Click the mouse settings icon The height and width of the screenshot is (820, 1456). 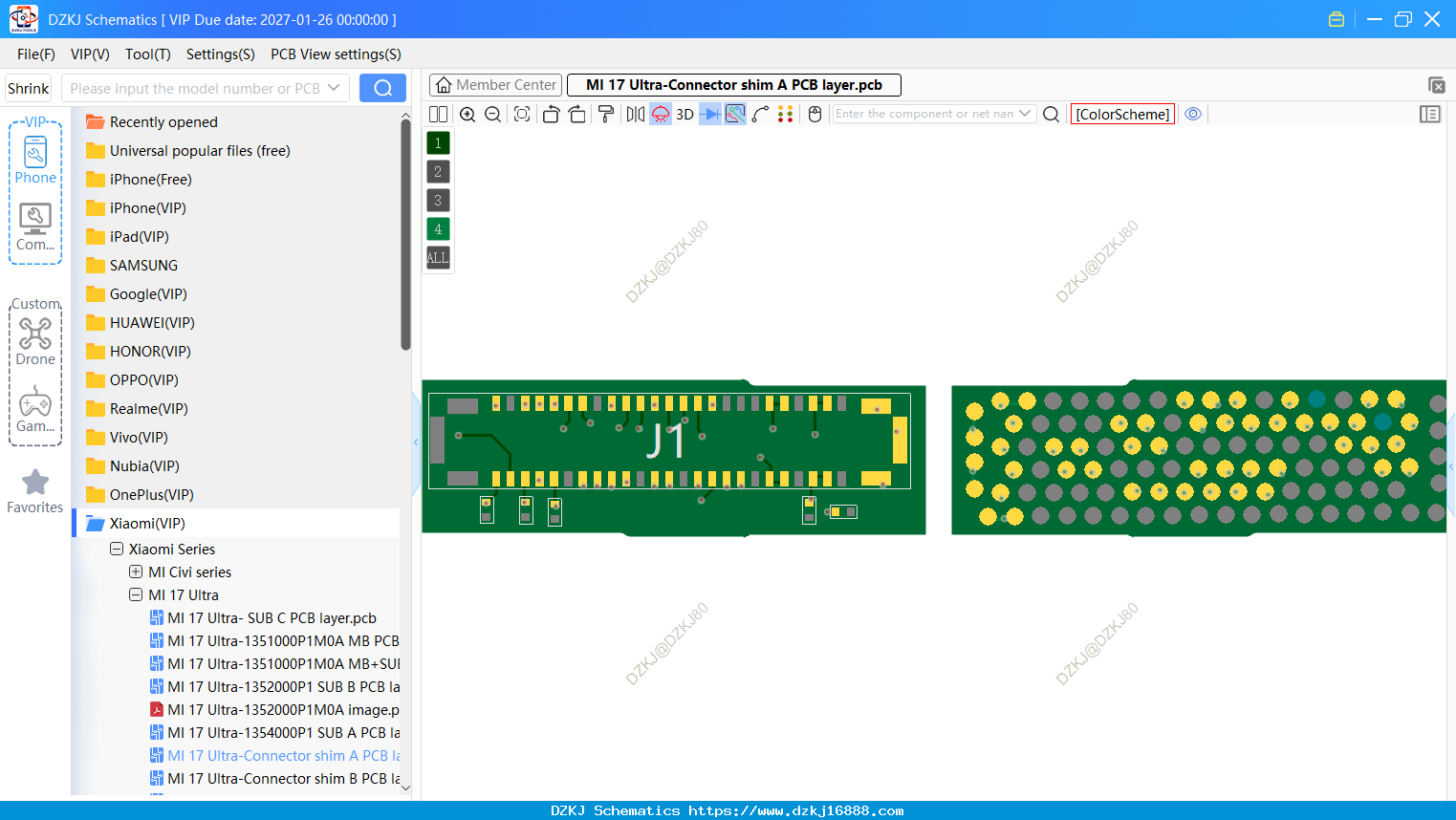click(815, 114)
